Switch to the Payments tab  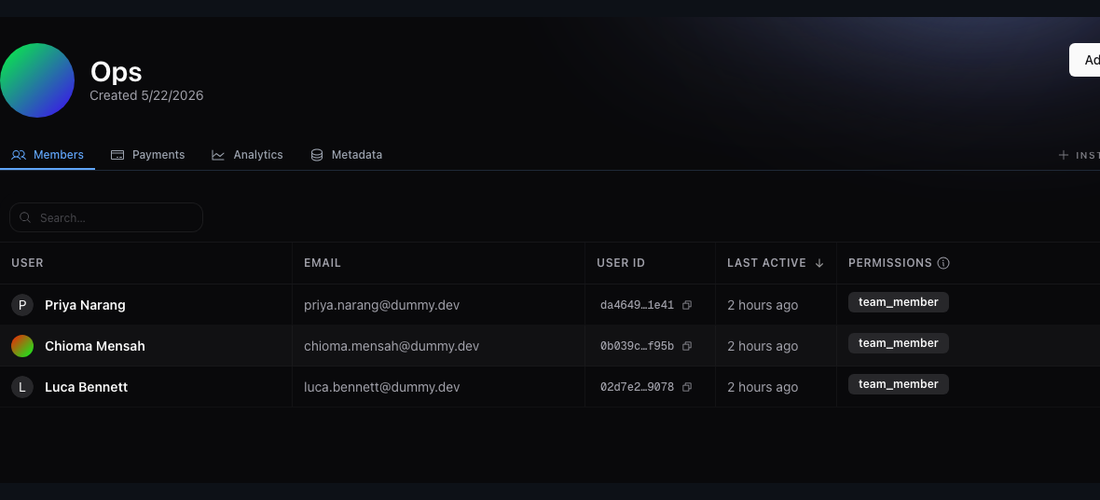[148, 155]
